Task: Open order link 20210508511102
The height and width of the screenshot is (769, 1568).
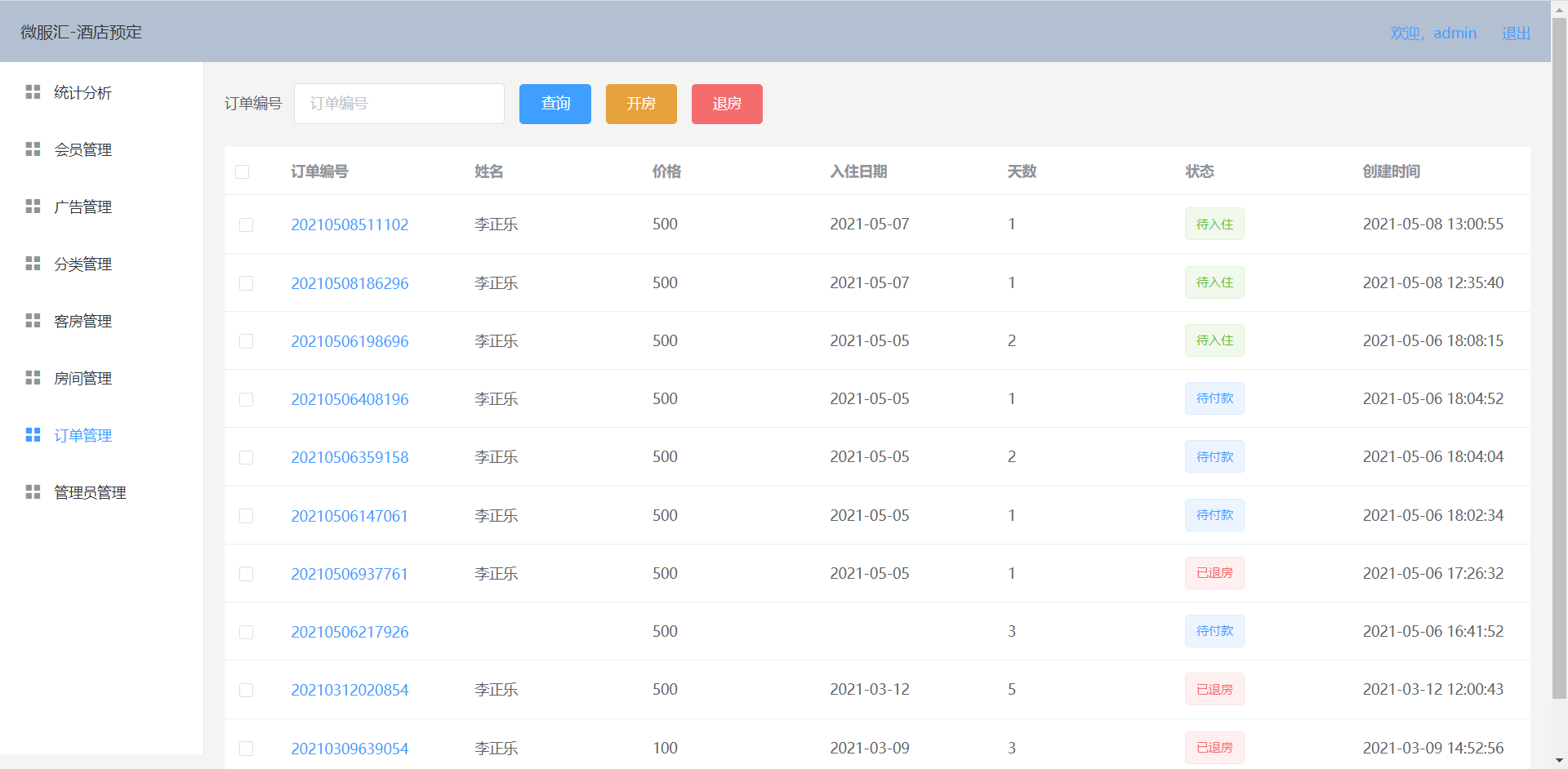Action: pyautogui.click(x=350, y=224)
